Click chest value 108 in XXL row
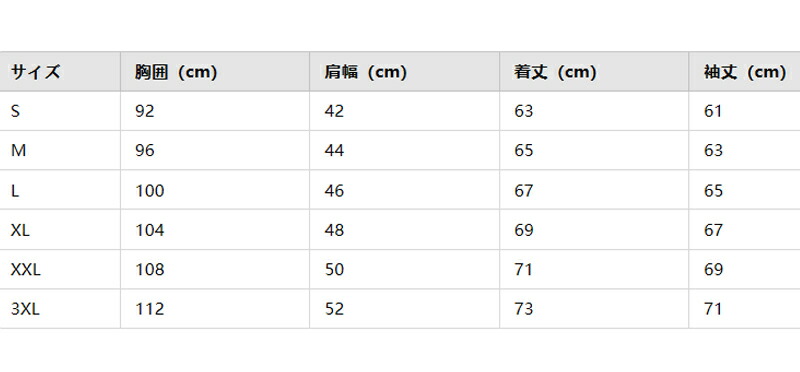Viewport: 800px width, 372px height. point(150,269)
